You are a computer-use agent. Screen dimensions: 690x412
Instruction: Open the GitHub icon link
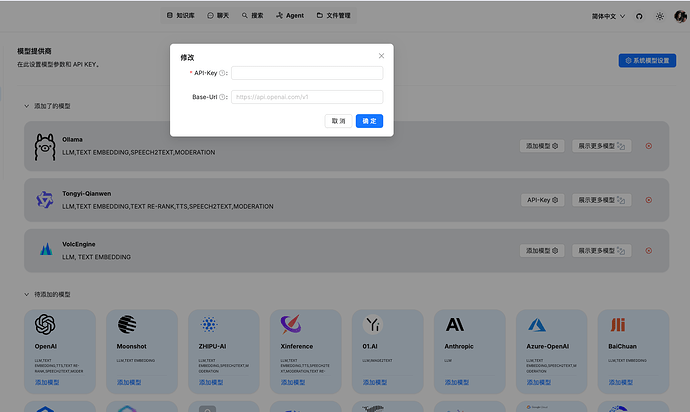(x=639, y=16)
